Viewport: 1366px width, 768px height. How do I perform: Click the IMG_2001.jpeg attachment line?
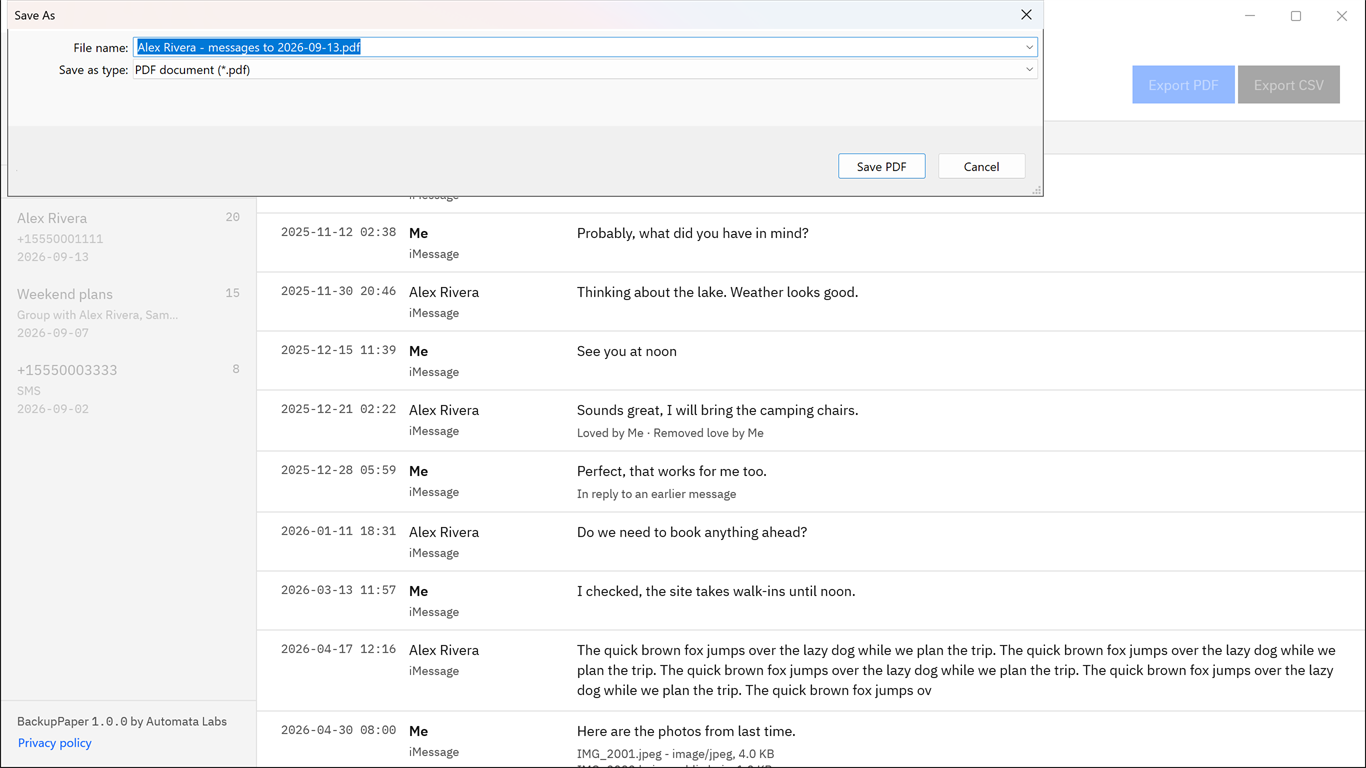[676, 754]
